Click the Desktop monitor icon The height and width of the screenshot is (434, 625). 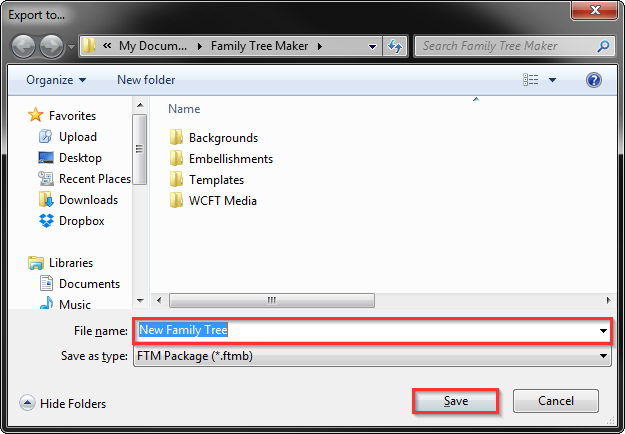click(46, 158)
